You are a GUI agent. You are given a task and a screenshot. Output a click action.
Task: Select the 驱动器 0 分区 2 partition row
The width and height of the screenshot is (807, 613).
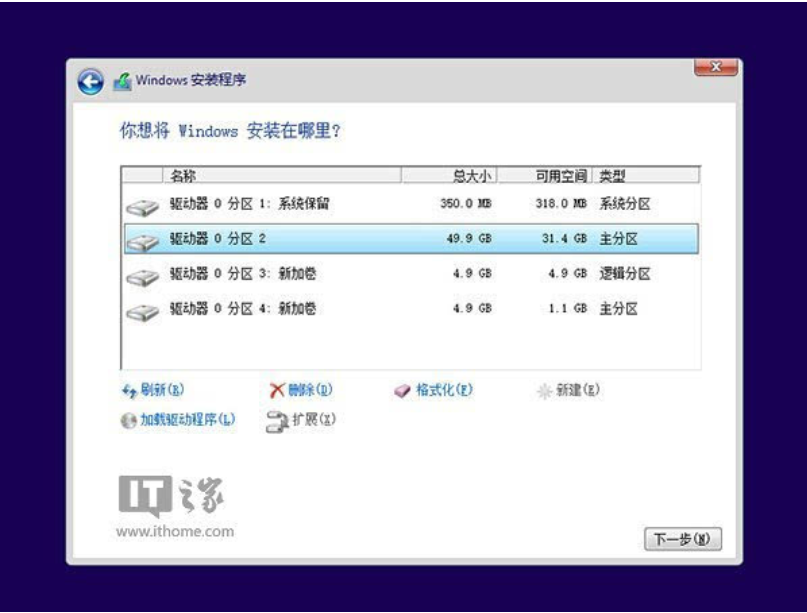[x=300, y=239]
